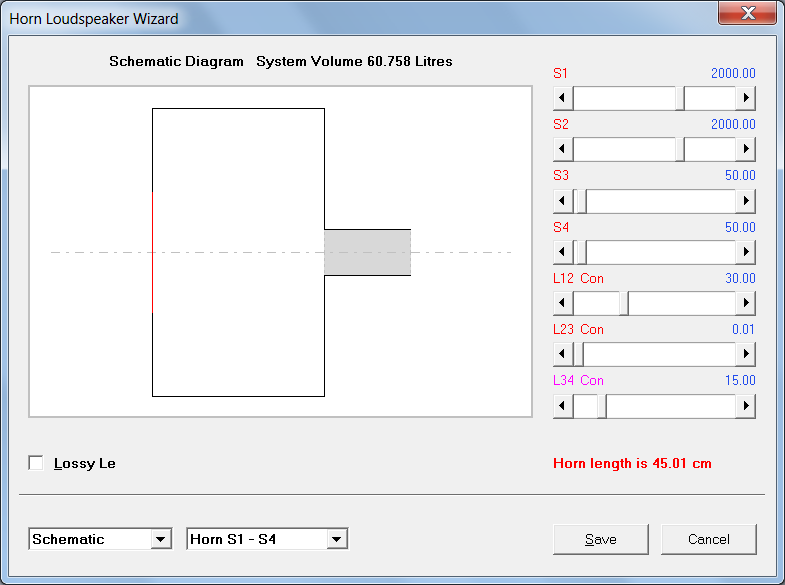
Task: Increase S3 with its right arrow
Action: tap(745, 201)
